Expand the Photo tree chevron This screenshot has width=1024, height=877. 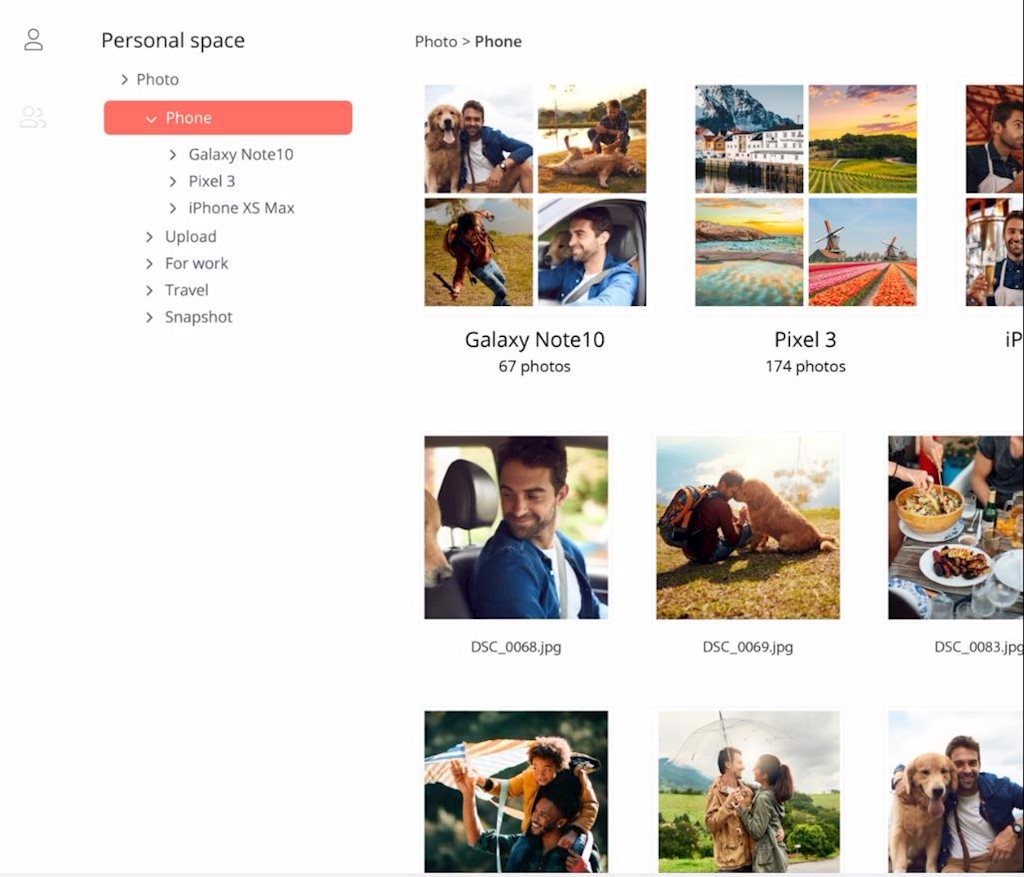point(124,80)
